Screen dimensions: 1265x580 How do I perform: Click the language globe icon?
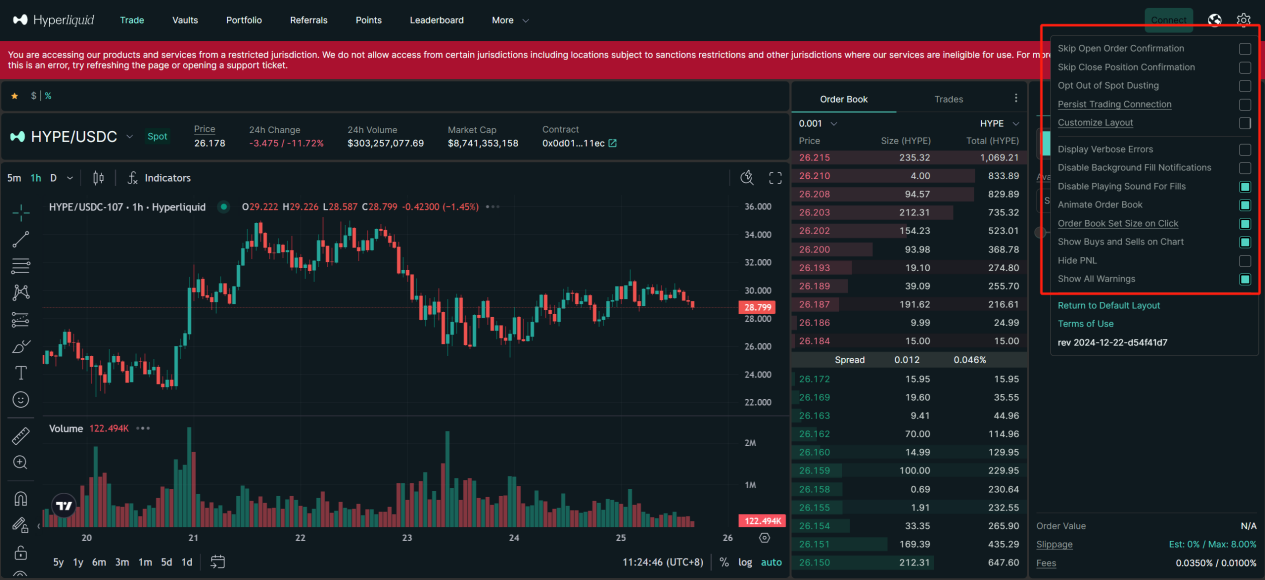point(1215,20)
